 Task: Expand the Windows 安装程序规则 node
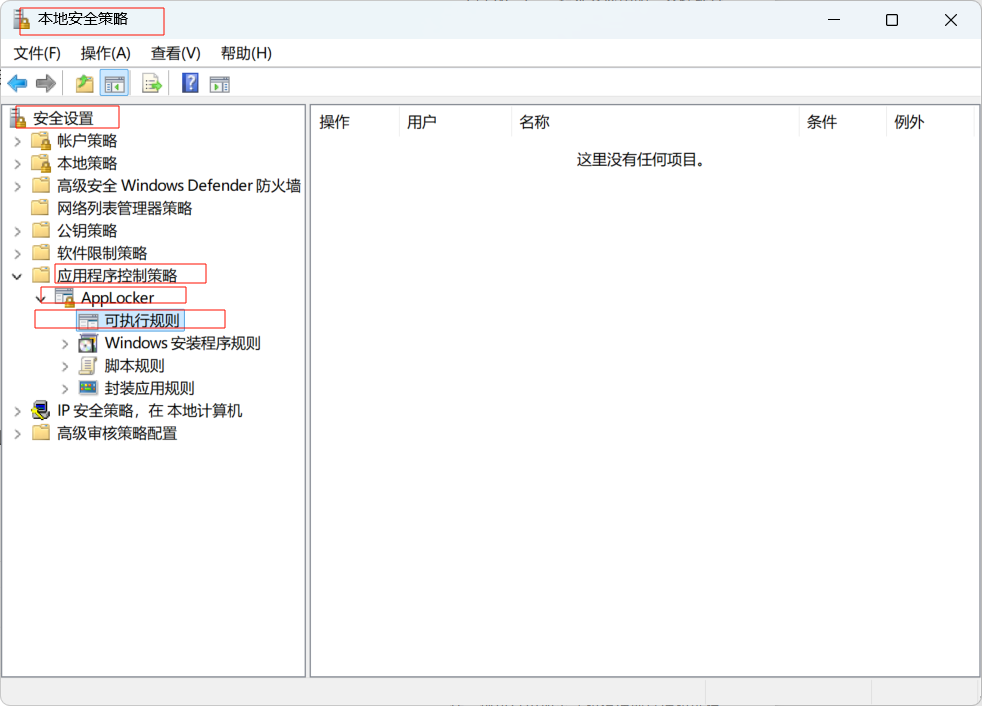point(65,344)
